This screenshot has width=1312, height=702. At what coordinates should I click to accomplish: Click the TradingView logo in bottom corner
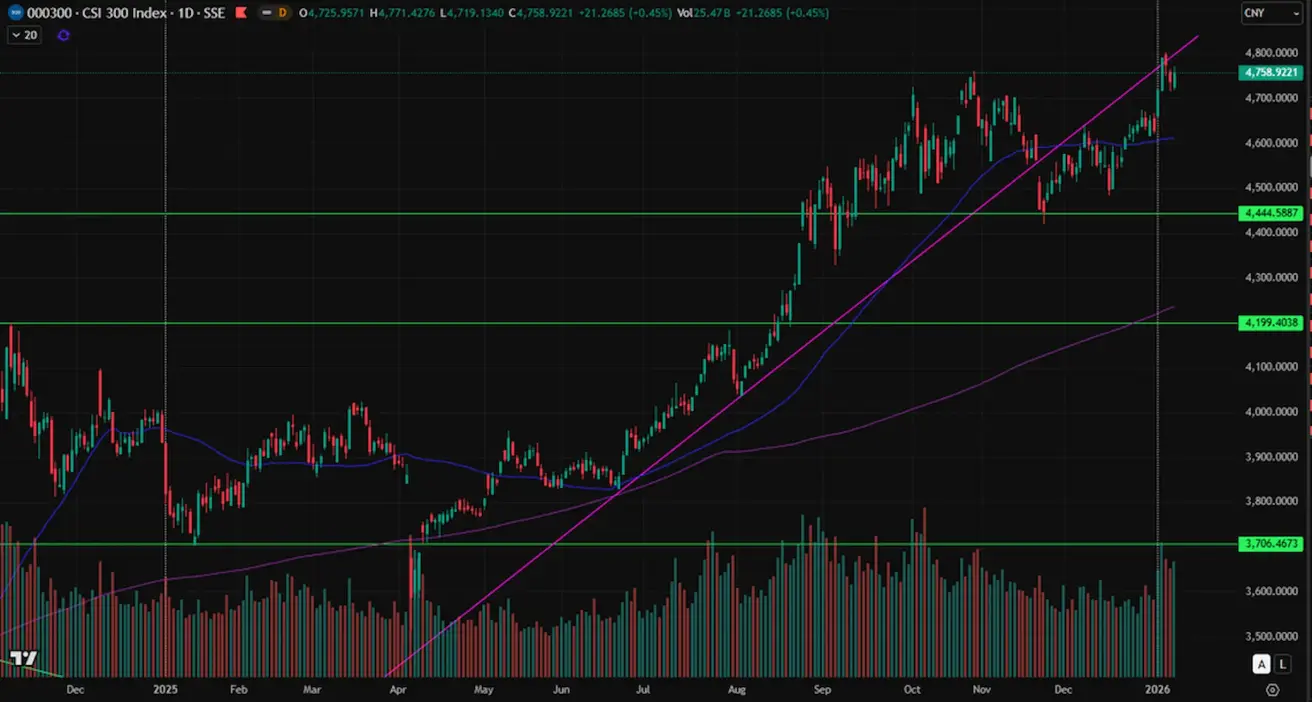click(24, 658)
